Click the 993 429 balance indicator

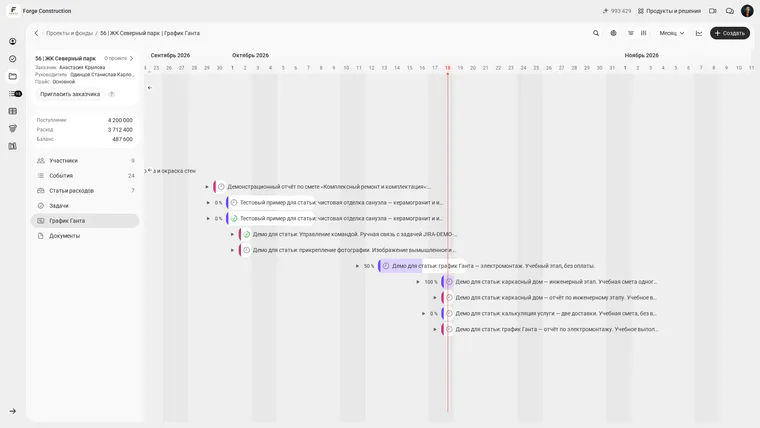coord(617,11)
